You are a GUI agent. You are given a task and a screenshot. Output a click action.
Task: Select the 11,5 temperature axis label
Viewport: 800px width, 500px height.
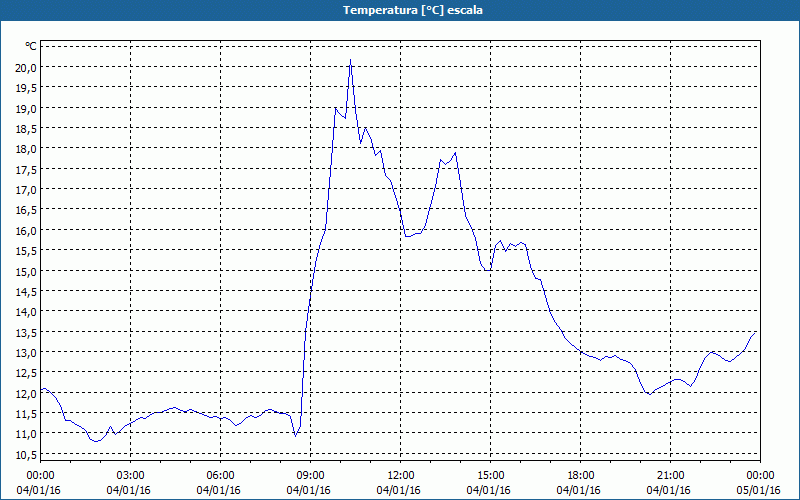pos(27,414)
